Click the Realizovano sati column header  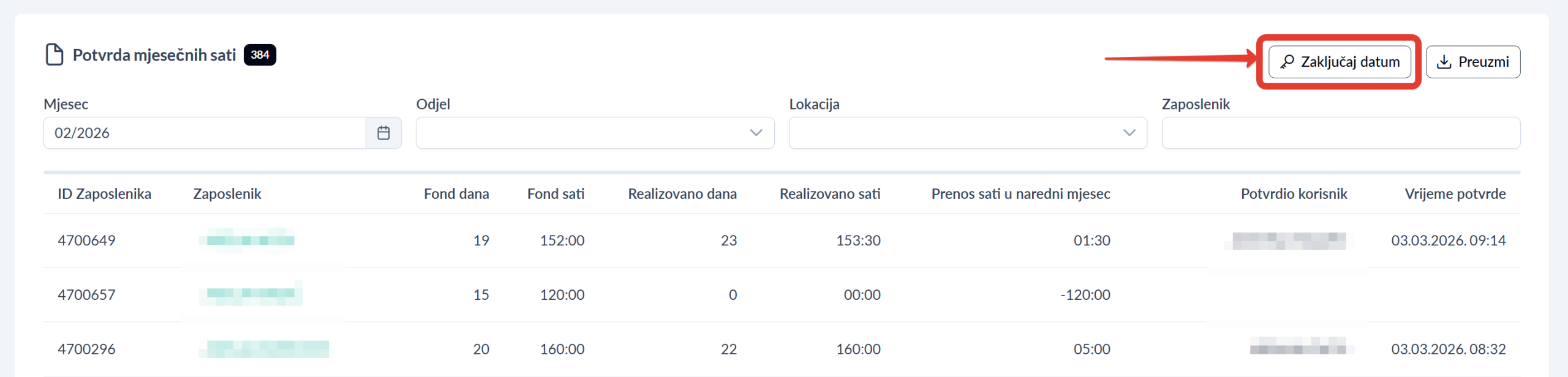click(830, 194)
